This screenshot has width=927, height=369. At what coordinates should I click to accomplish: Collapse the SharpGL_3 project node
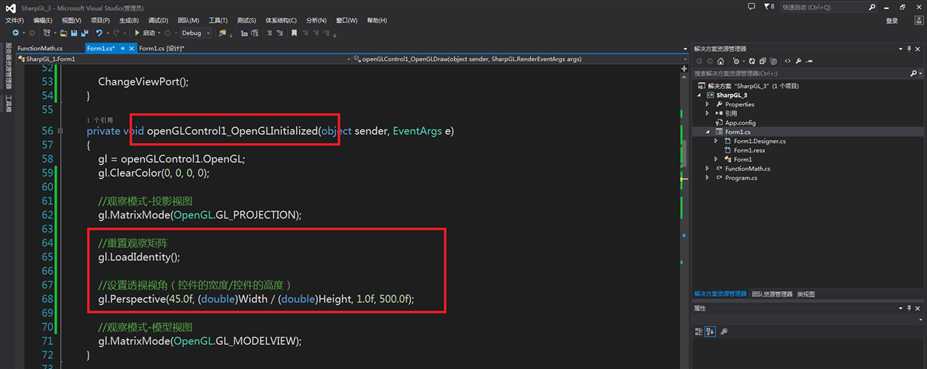700,95
